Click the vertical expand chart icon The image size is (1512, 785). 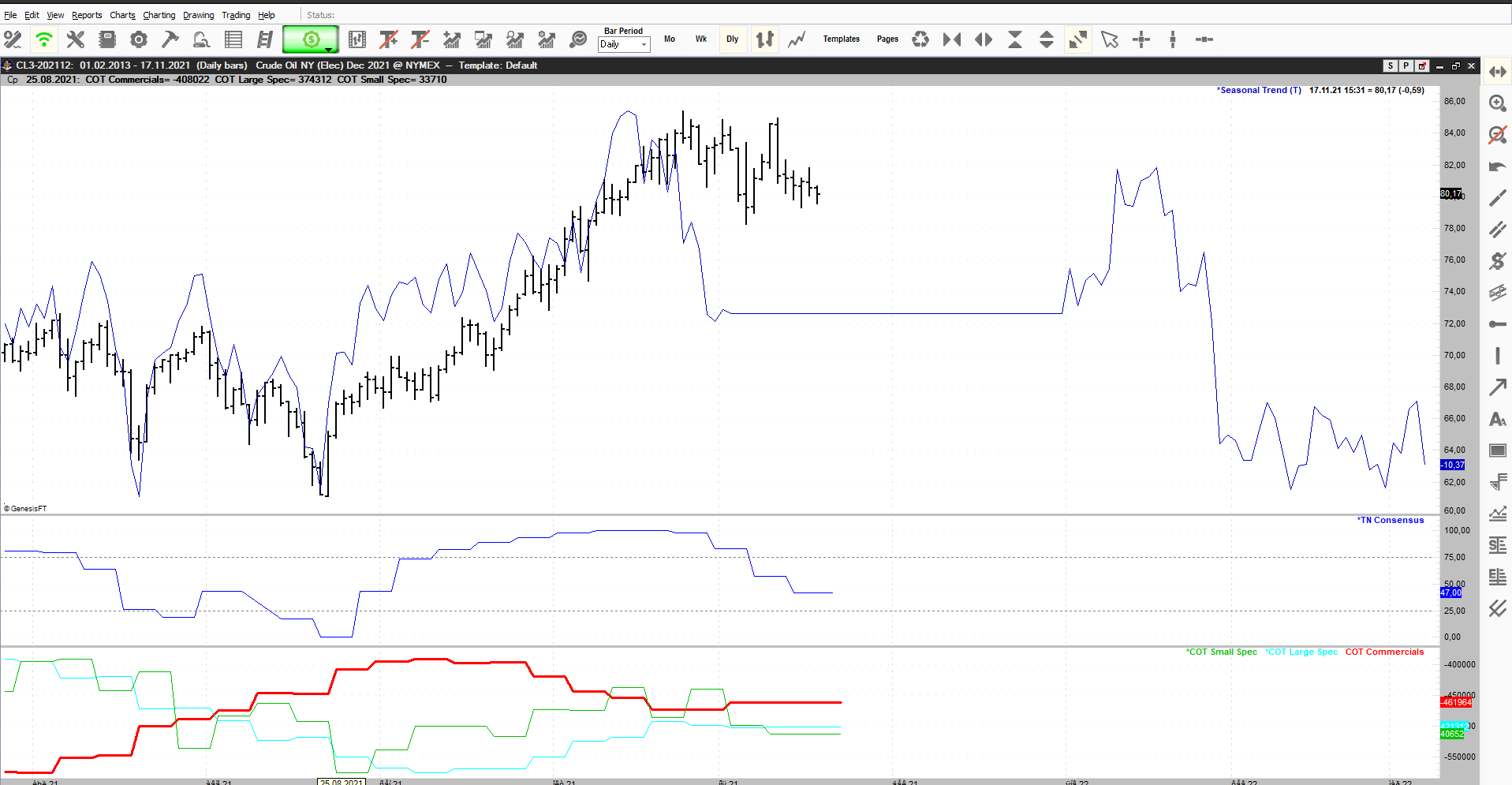click(1047, 39)
